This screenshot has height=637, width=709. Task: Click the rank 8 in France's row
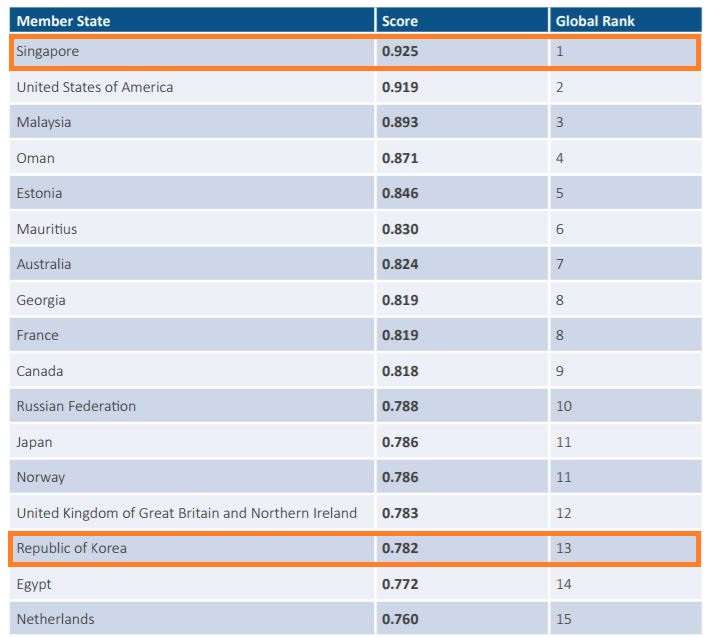pos(560,335)
